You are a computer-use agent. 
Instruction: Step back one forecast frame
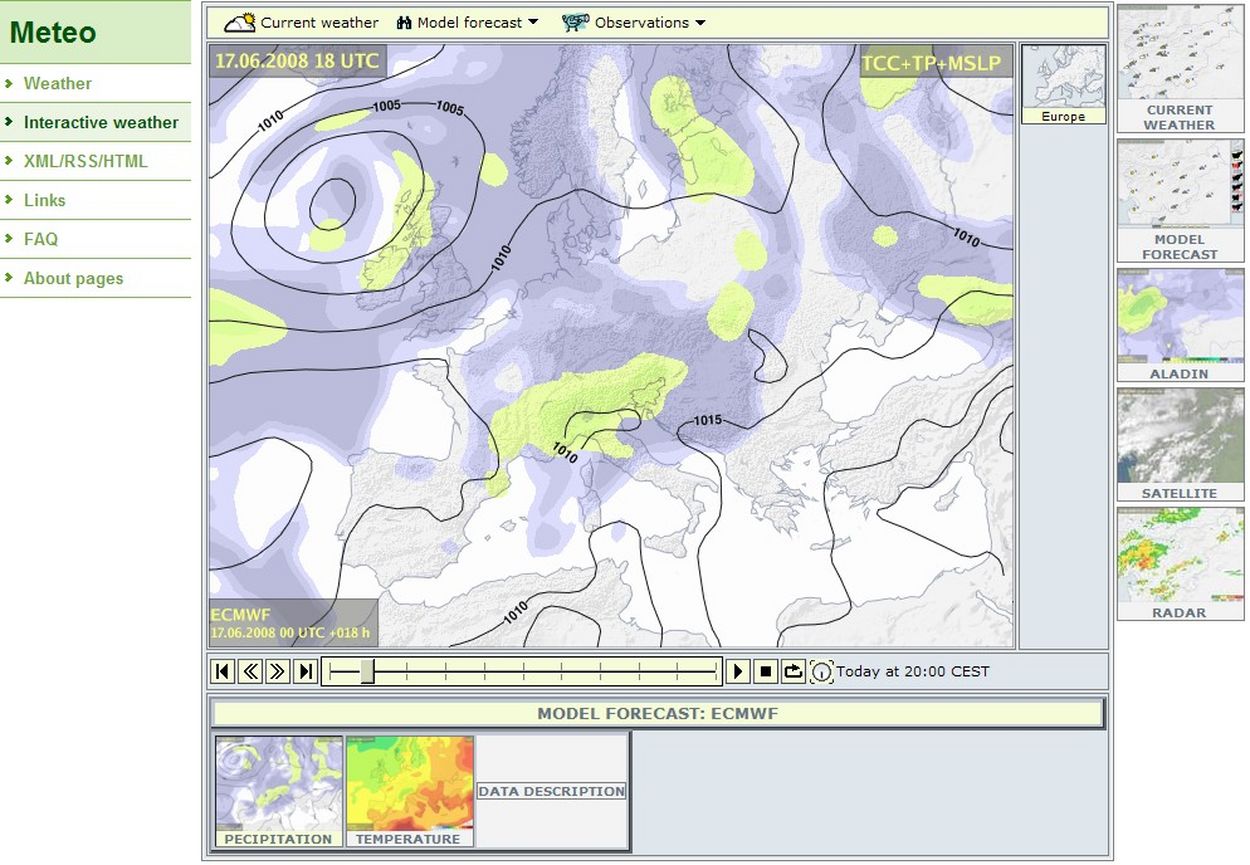click(x=251, y=671)
